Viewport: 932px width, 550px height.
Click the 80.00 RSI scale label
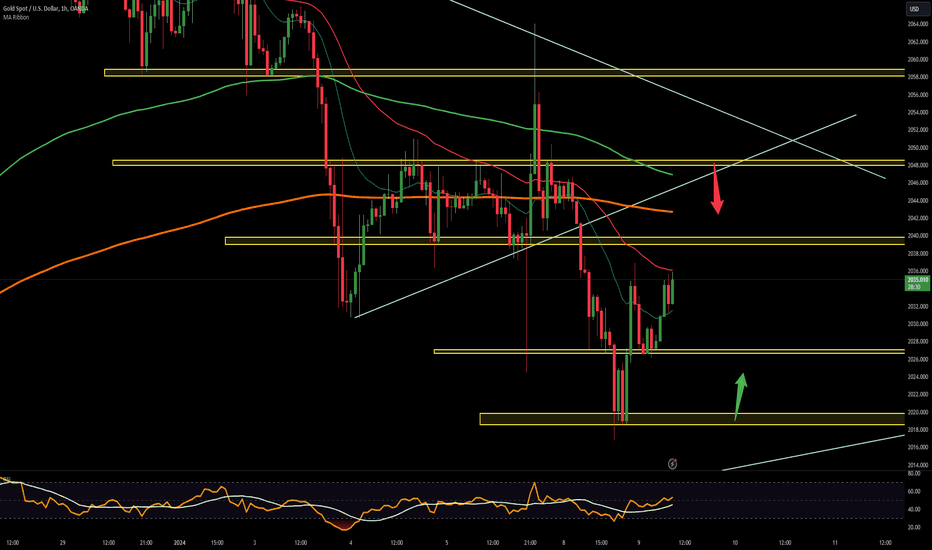pos(914,474)
